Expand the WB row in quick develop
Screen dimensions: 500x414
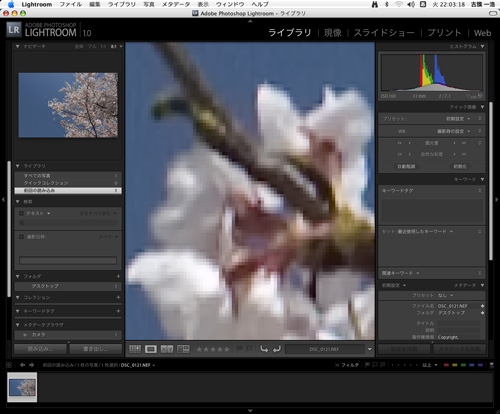point(480,131)
